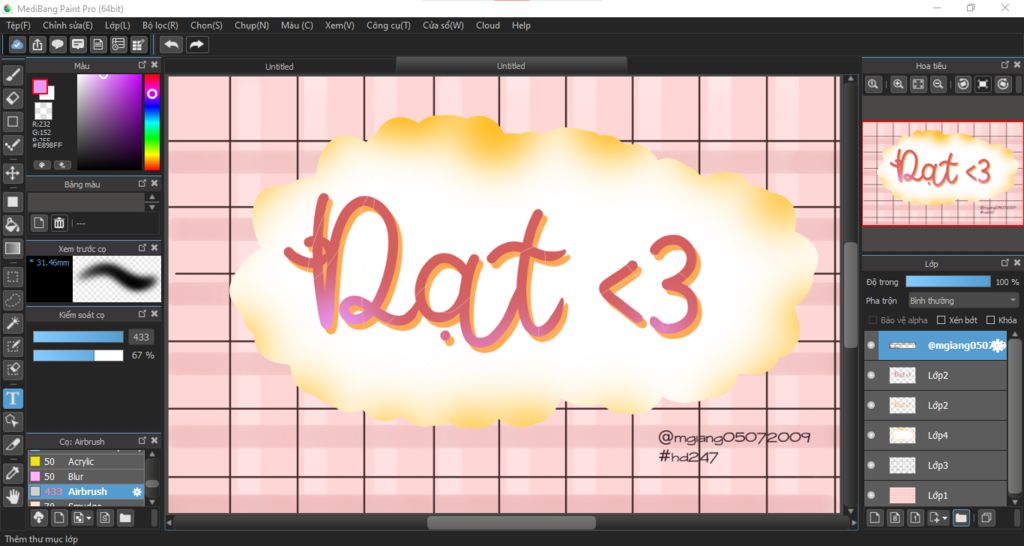Click the add layer folder icon
This screenshot has width=1024, height=546.
click(961, 518)
